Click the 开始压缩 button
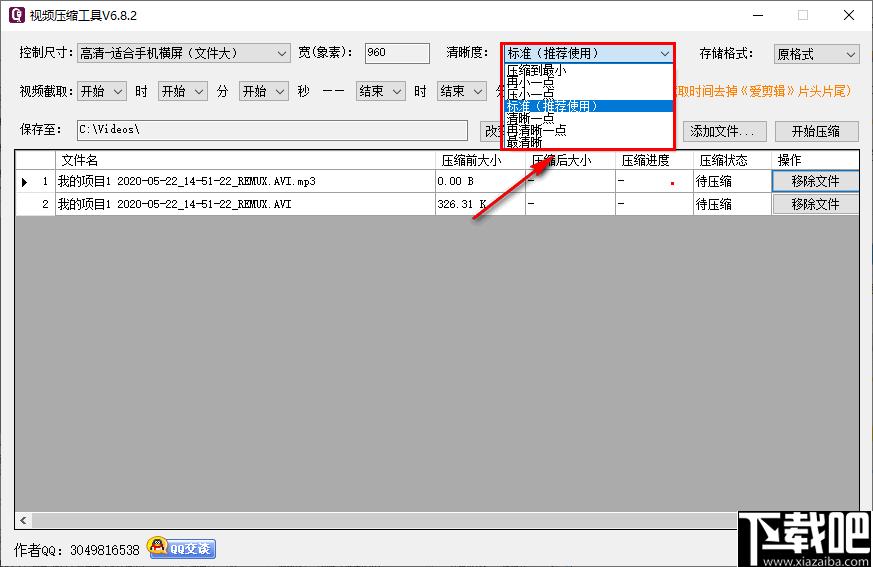This screenshot has height=567, width=873. coord(816,131)
